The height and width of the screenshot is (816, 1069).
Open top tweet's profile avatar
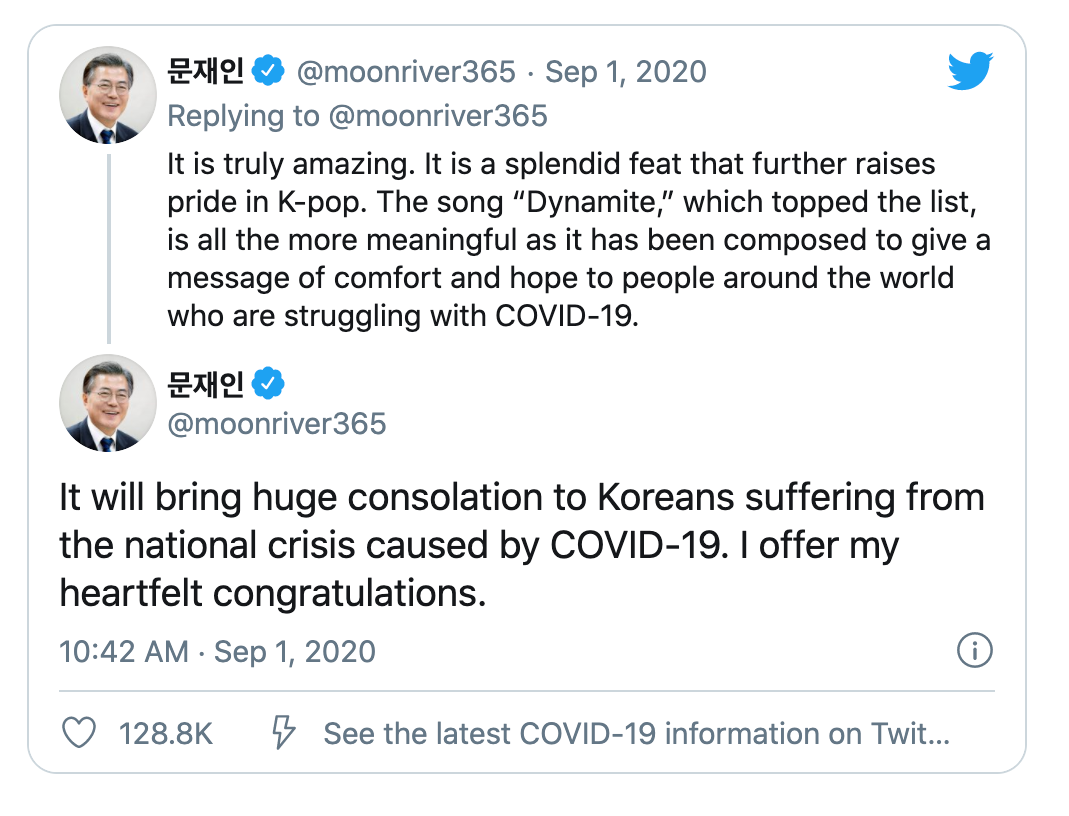point(105,93)
